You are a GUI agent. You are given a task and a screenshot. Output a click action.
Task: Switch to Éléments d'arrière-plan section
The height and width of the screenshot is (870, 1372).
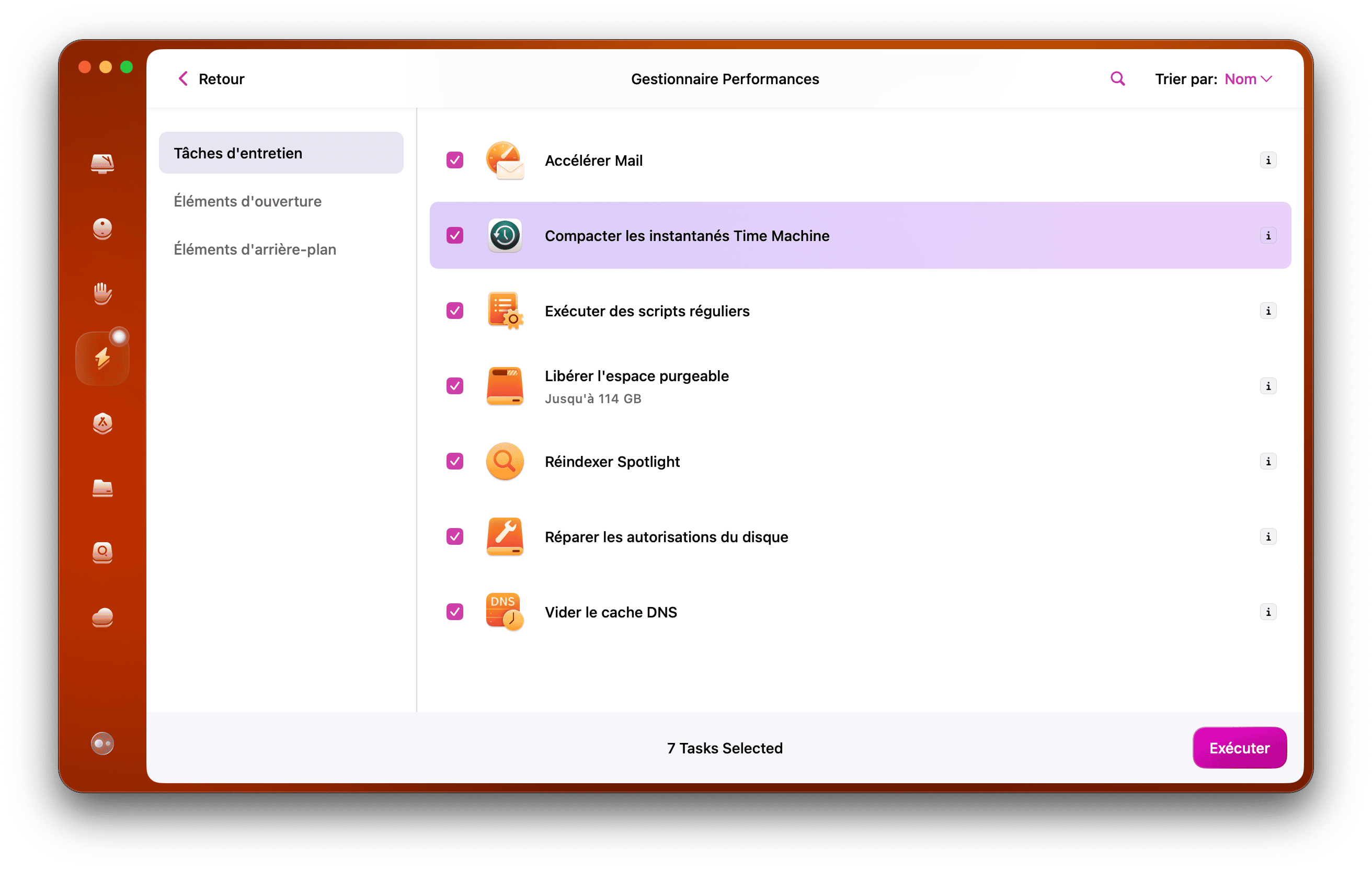tap(255, 249)
